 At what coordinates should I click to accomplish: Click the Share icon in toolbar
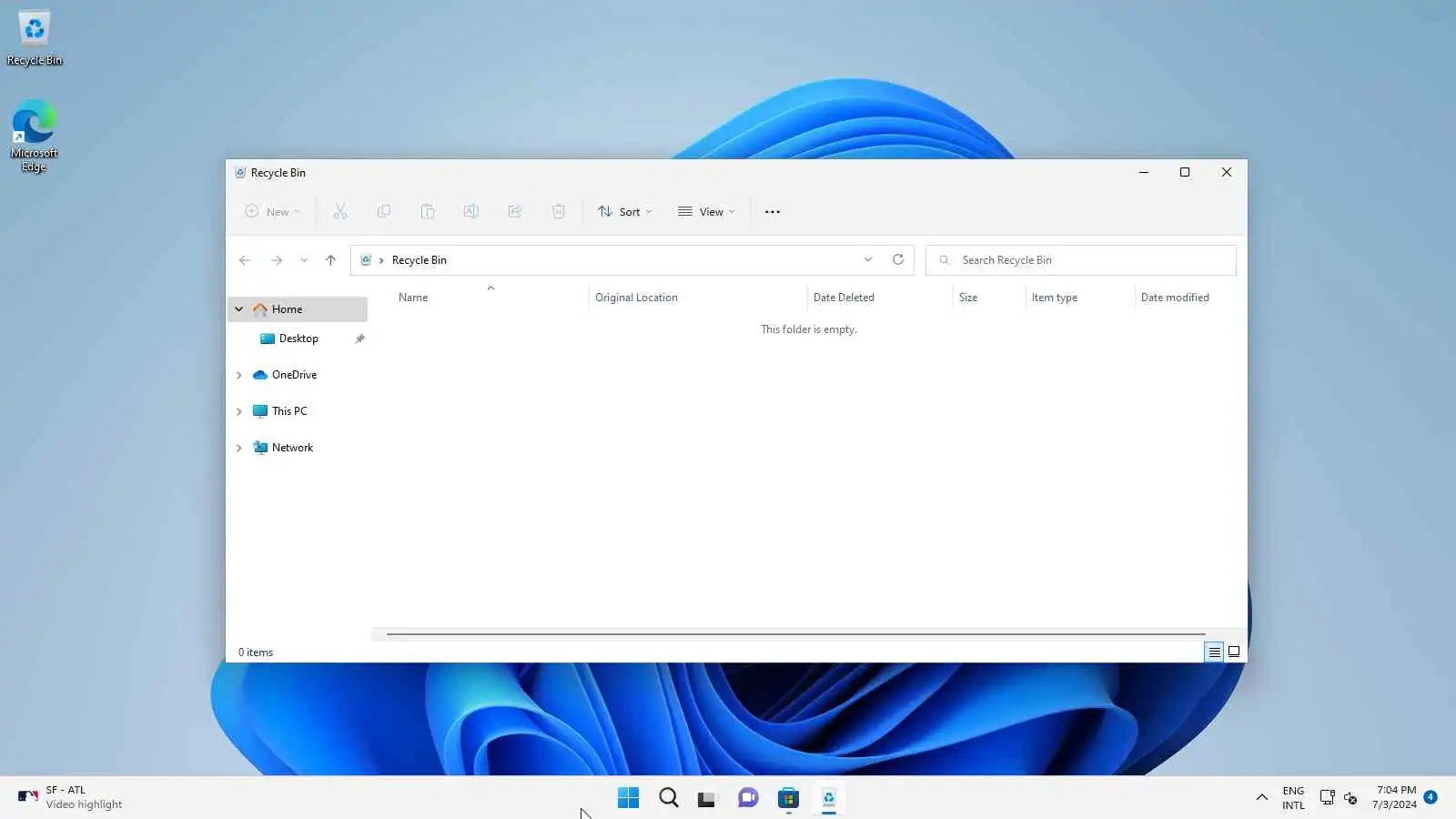point(515,212)
